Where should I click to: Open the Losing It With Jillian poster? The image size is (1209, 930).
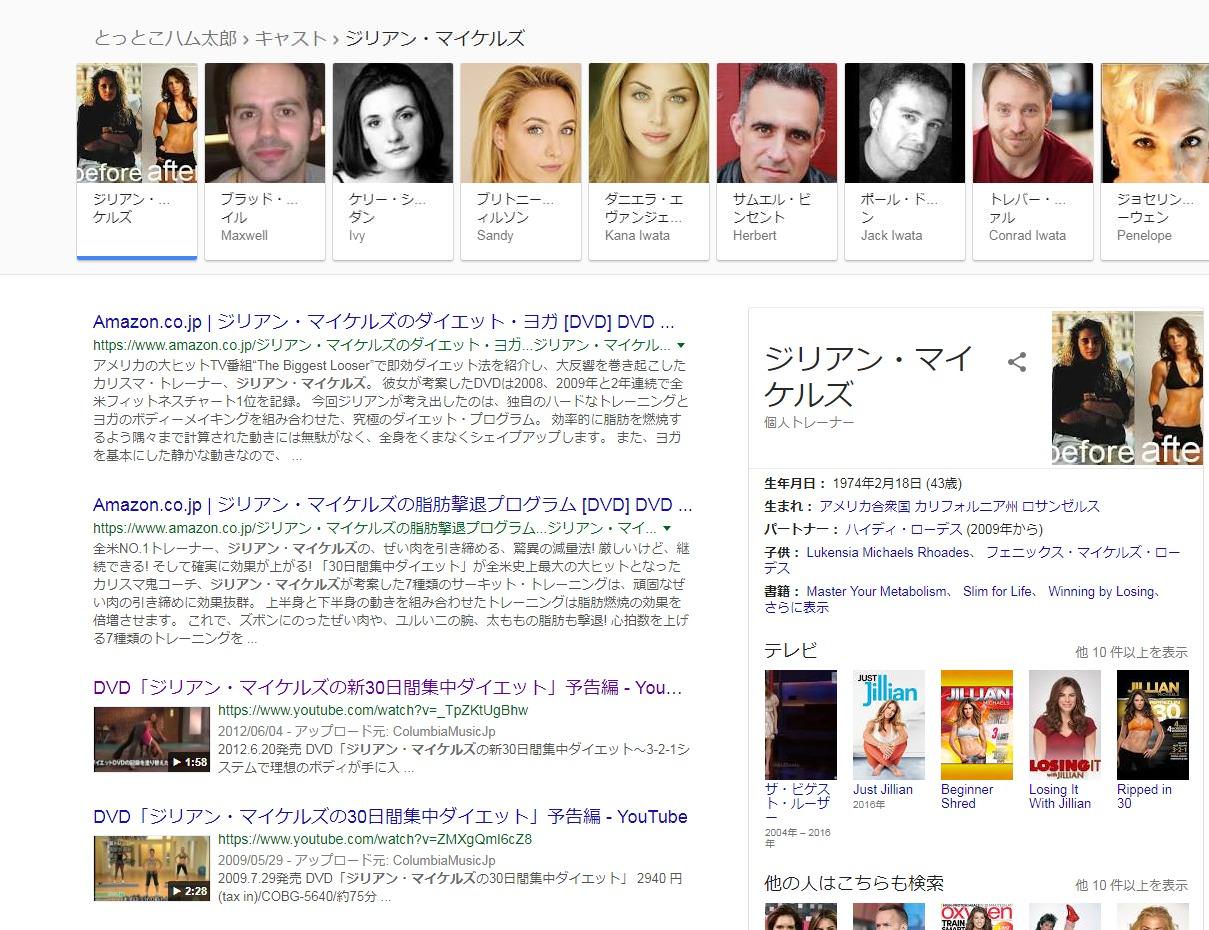point(1065,725)
